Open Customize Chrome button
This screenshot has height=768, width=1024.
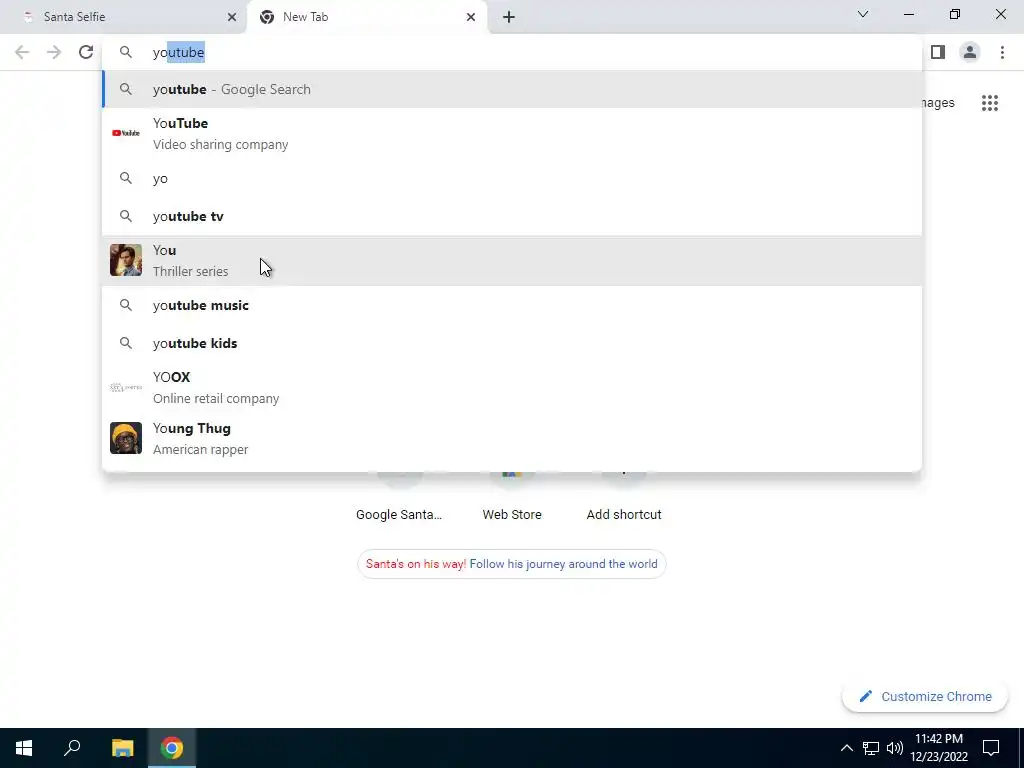(x=925, y=696)
